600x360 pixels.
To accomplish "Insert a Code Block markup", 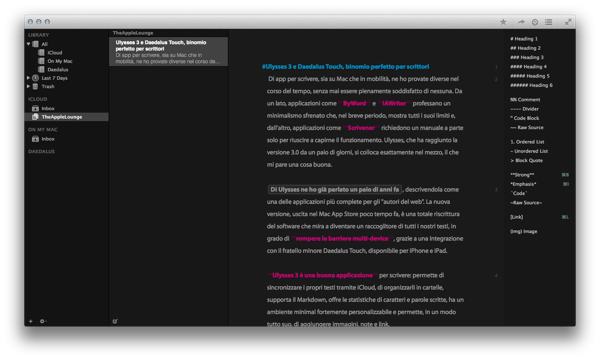I will click(x=525, y=118).
